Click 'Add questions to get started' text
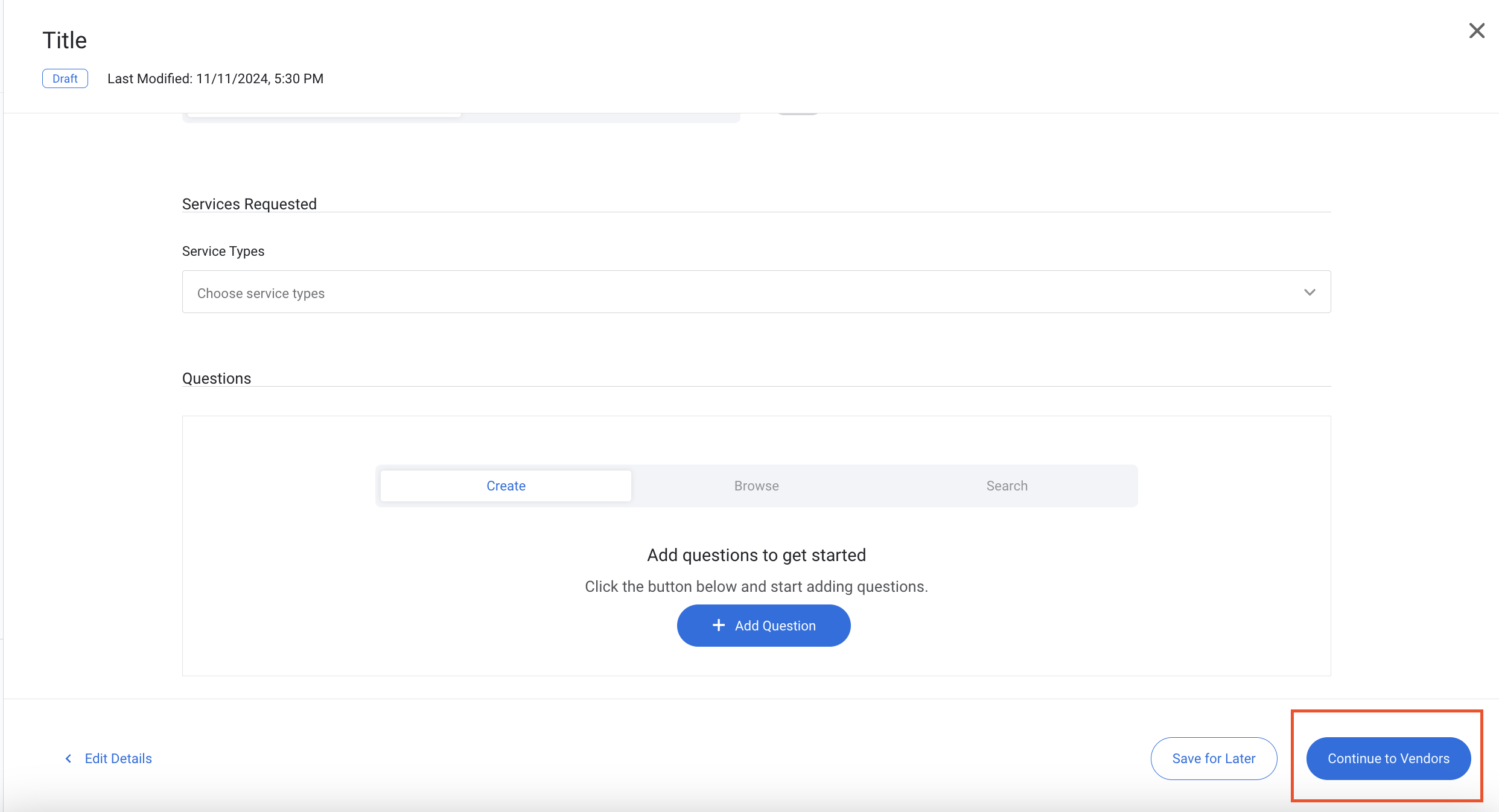This screenshot has height=812, width=1499. 756,555
